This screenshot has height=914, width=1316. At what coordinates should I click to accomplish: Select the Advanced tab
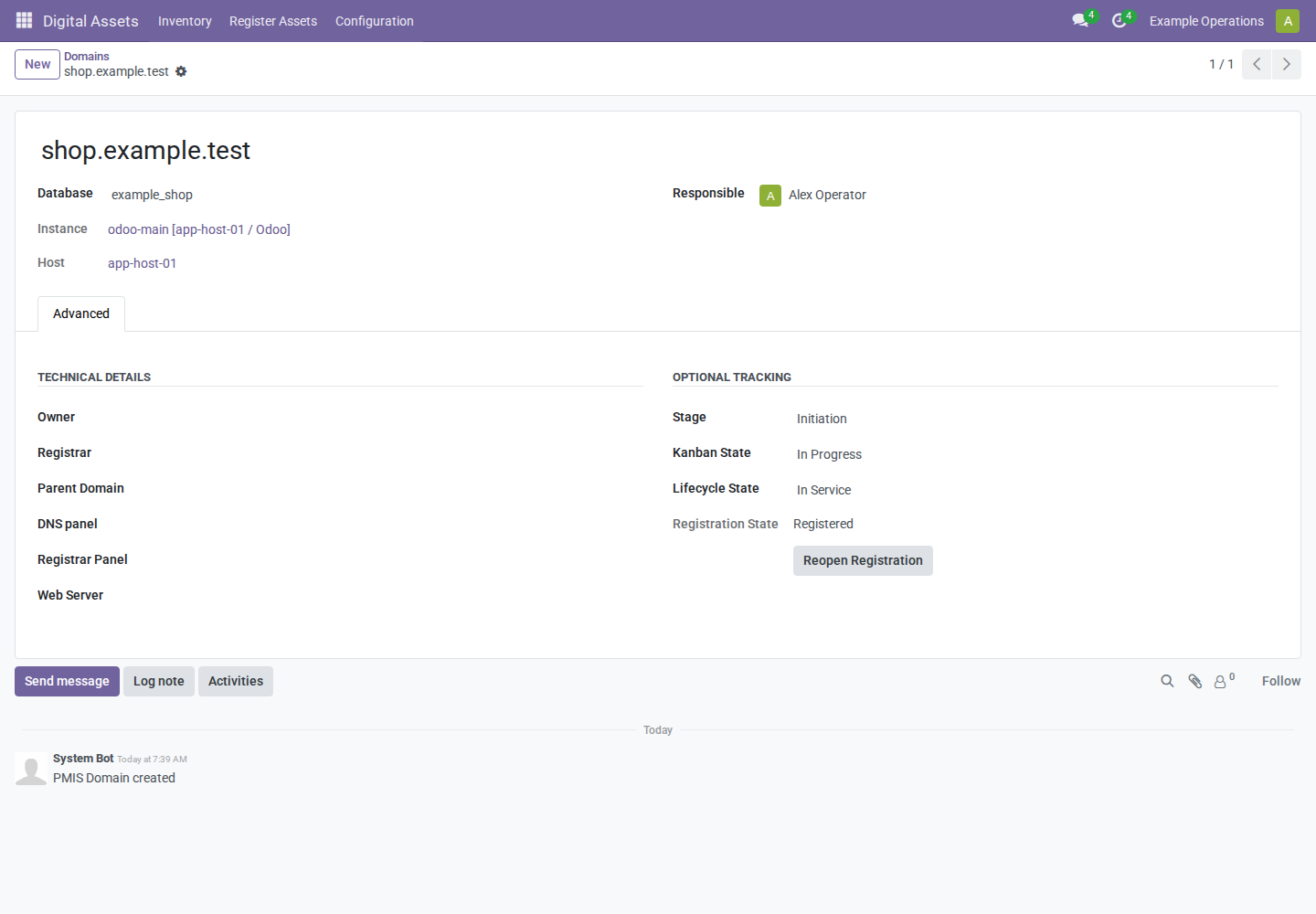tap(81, 314)
